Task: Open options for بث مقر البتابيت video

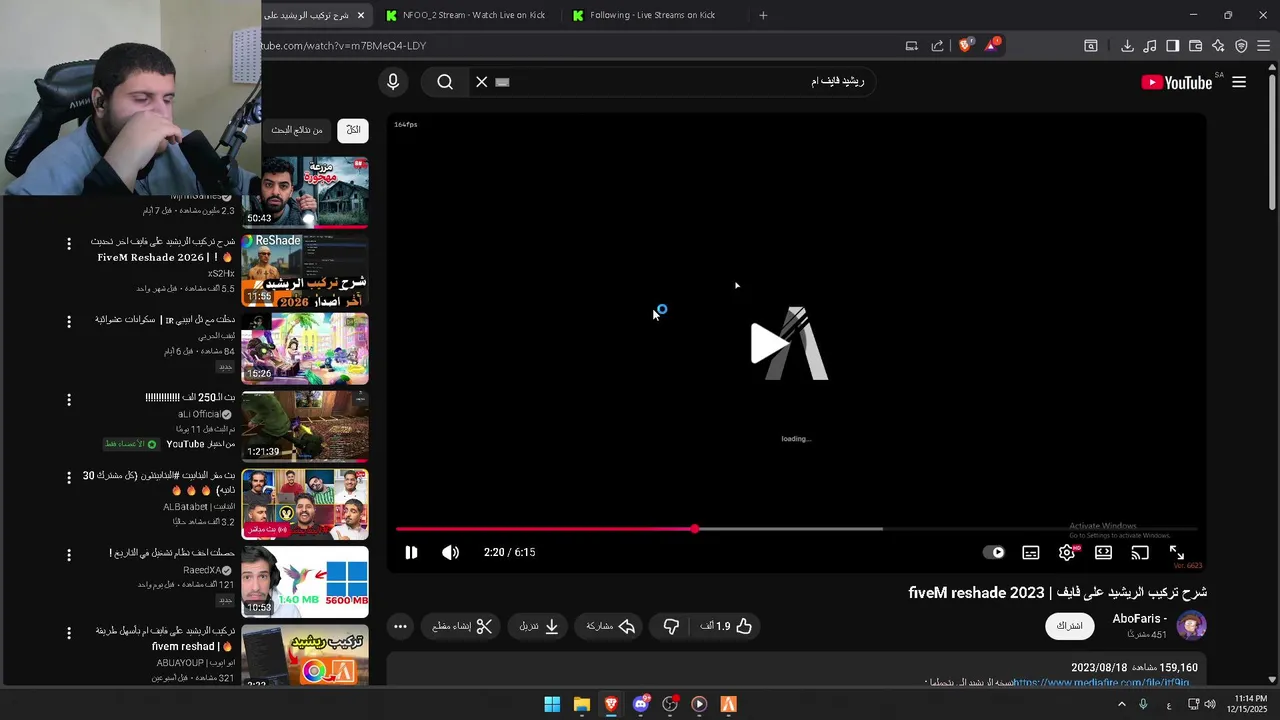Action: [69, 477]
